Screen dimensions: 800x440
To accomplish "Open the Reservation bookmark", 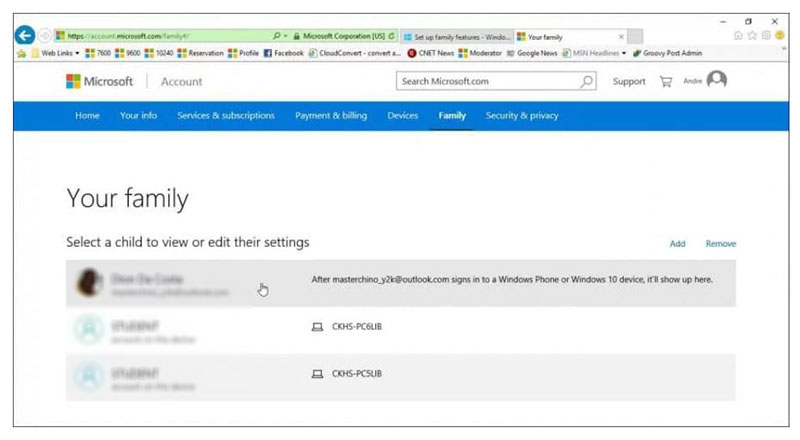I will click(x=201, y=53).
